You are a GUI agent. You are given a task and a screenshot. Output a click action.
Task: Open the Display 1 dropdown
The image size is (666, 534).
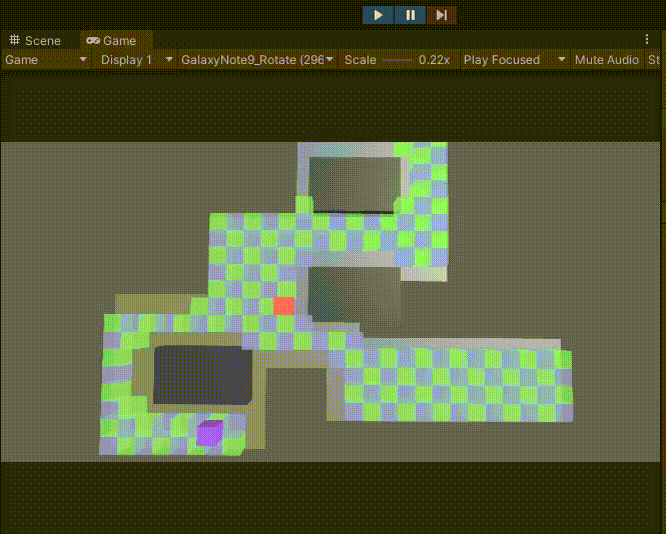click(136, 60)
